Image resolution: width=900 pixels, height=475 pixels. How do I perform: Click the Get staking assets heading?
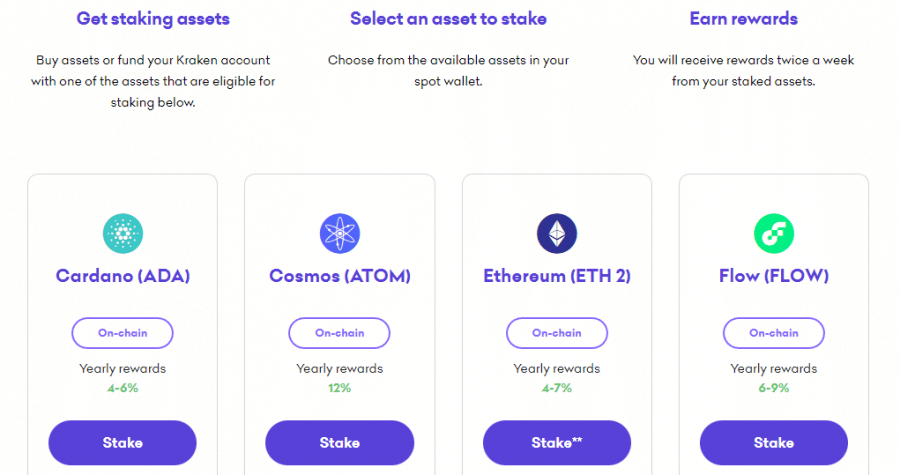[153, 19]
